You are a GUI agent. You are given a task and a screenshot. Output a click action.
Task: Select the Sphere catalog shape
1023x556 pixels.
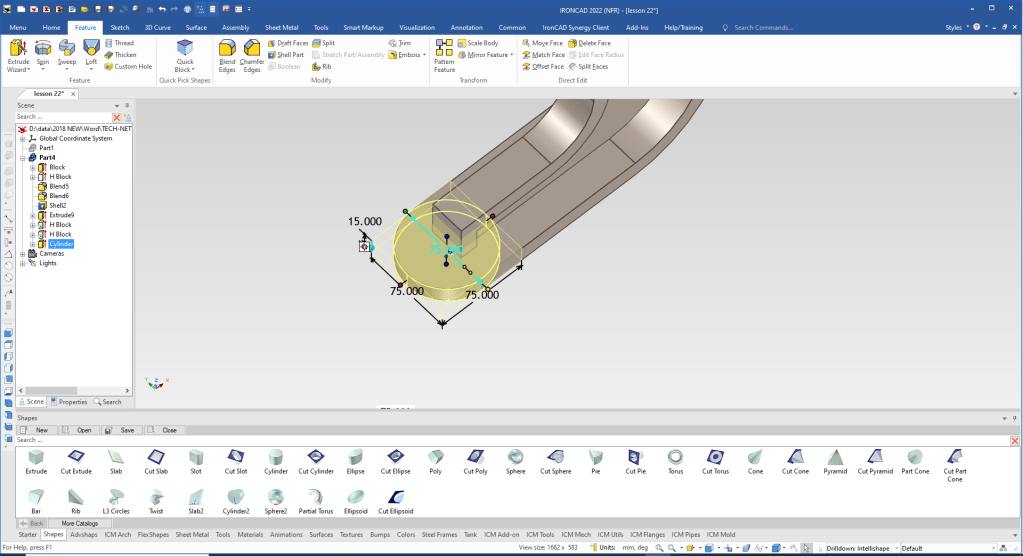point(515,460)
